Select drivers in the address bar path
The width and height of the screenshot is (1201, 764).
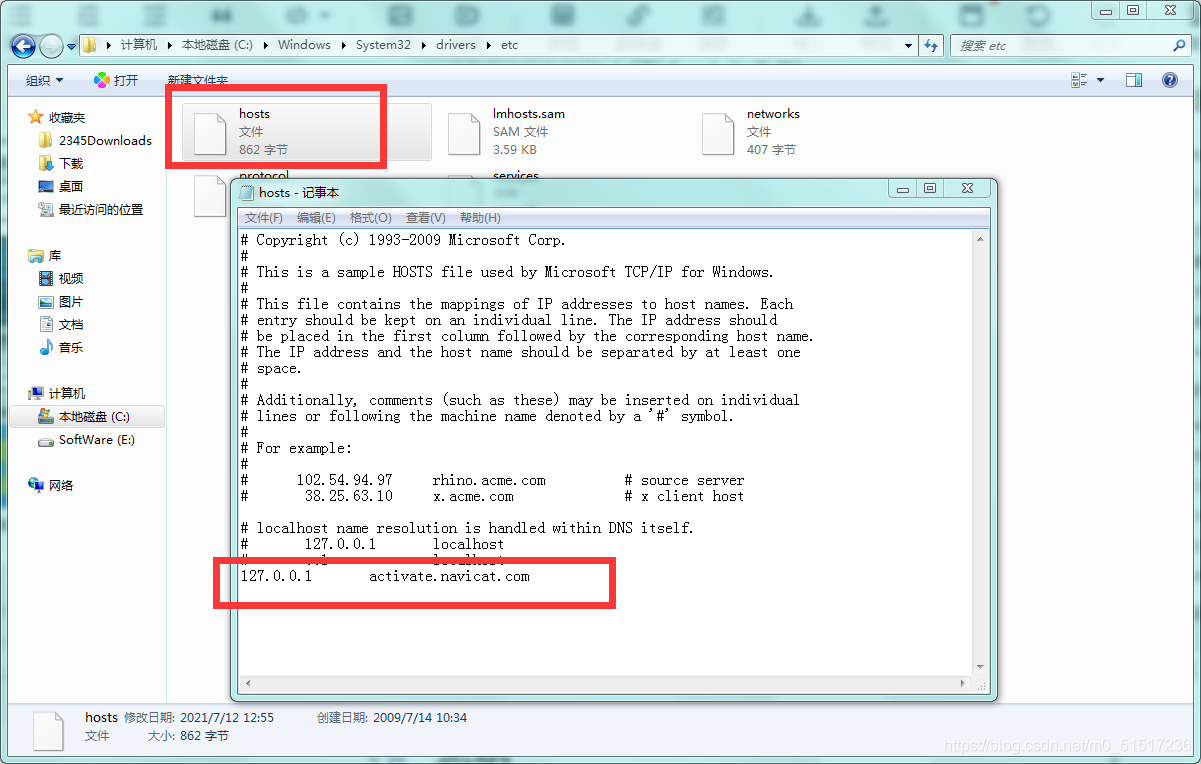456,45
